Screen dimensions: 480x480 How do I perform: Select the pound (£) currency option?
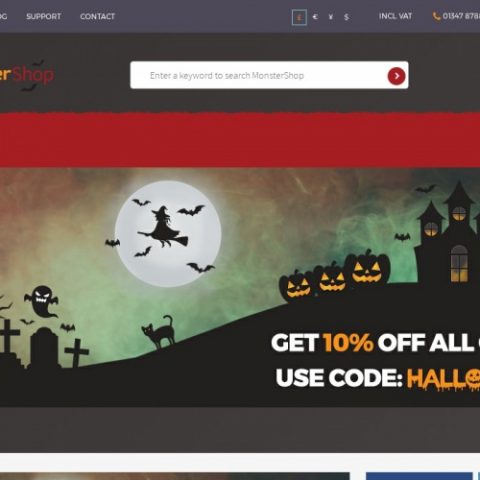pos(299,17)
